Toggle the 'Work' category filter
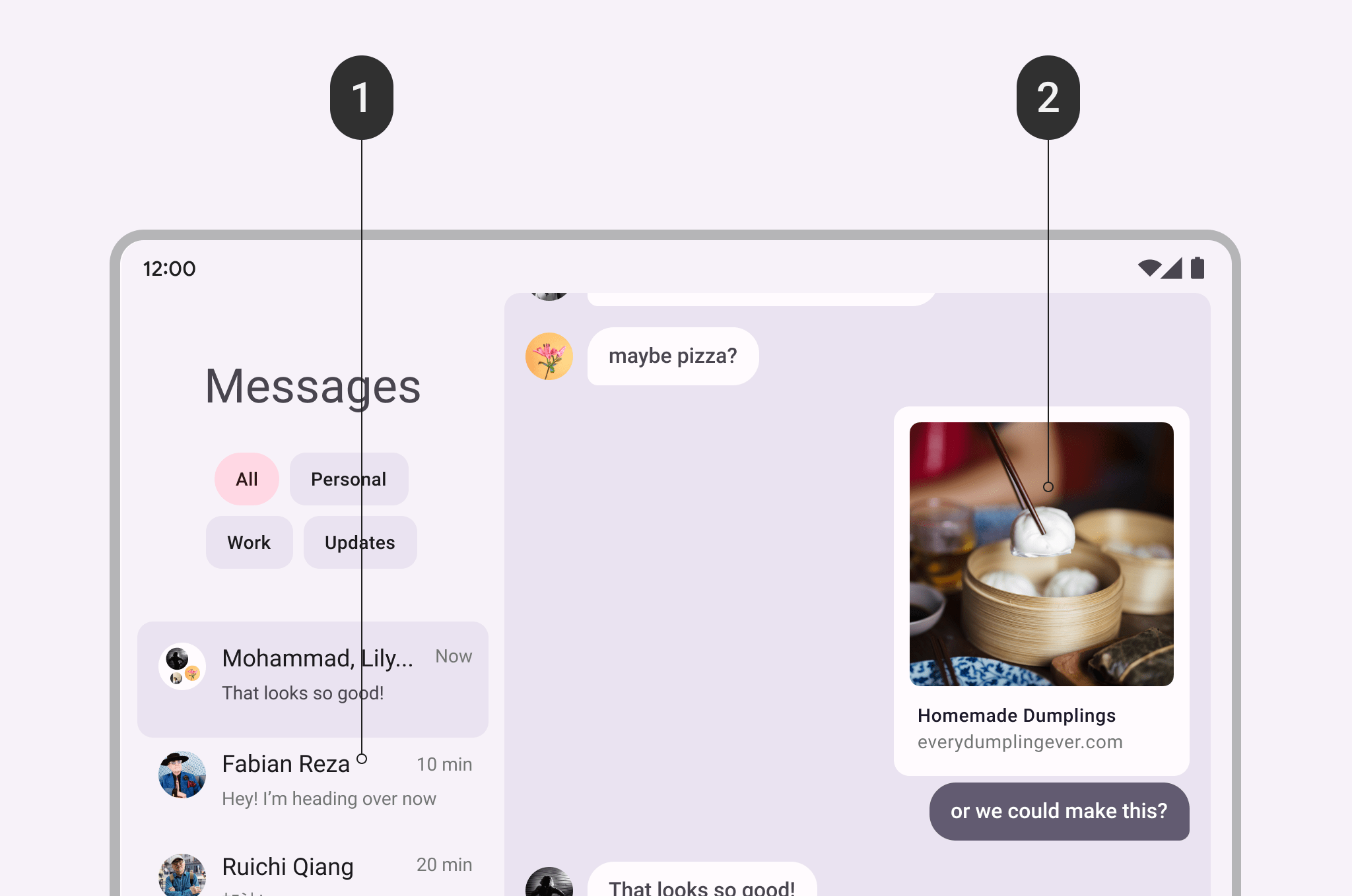This screenshot has width=1352, height=896. (x=249, y=543)
